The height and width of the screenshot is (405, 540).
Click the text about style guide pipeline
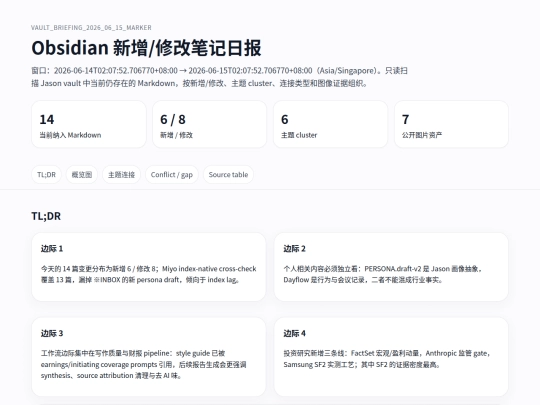(143, 364)
